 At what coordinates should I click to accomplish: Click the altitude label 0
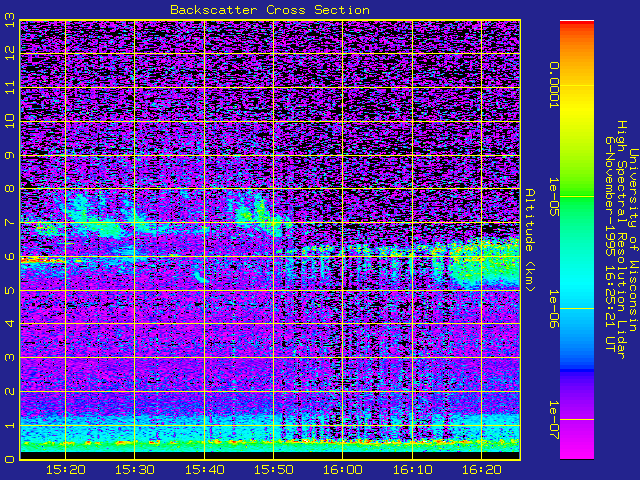click(10, 459)
